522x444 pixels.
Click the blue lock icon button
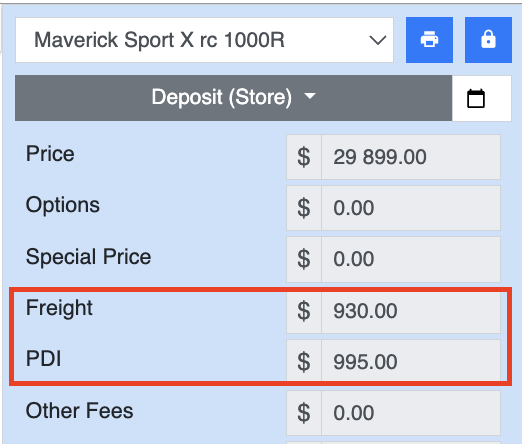(488, 40)
